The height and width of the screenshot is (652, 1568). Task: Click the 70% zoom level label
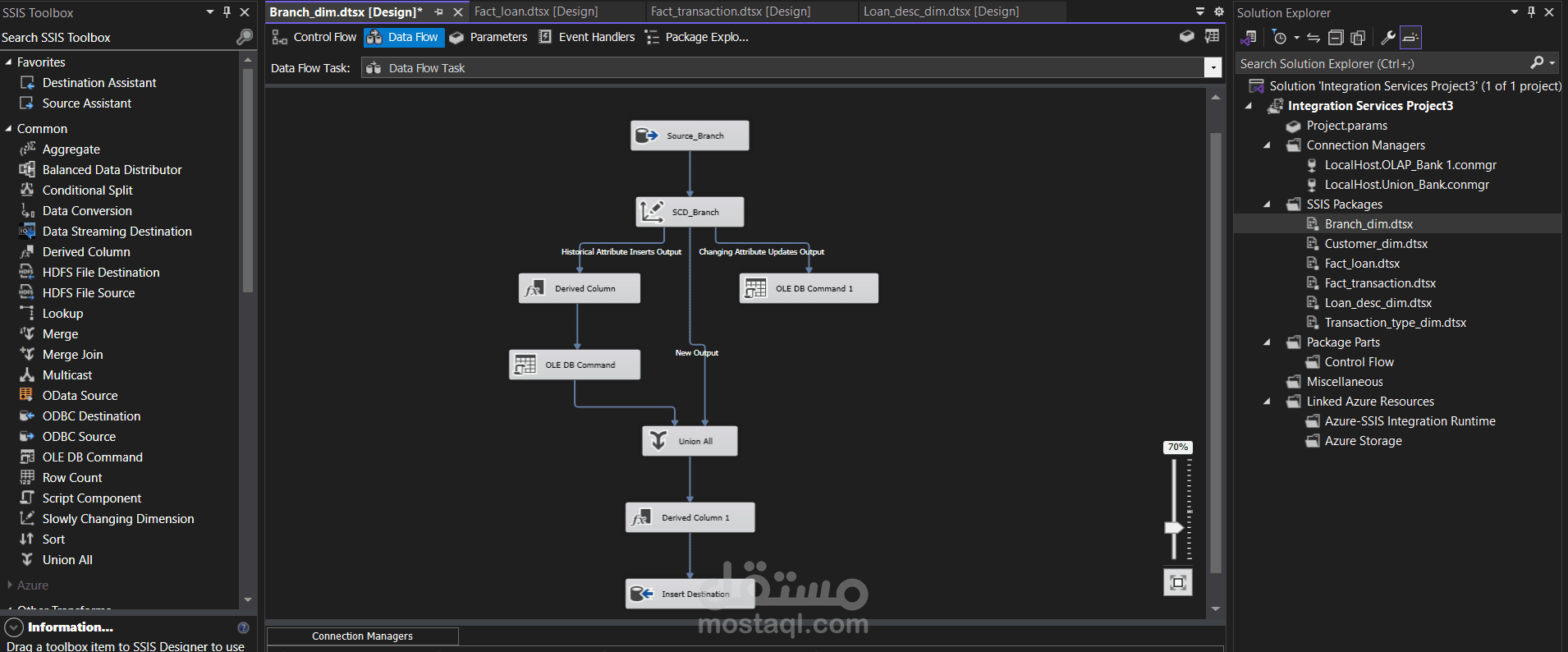pos(1177,448)
